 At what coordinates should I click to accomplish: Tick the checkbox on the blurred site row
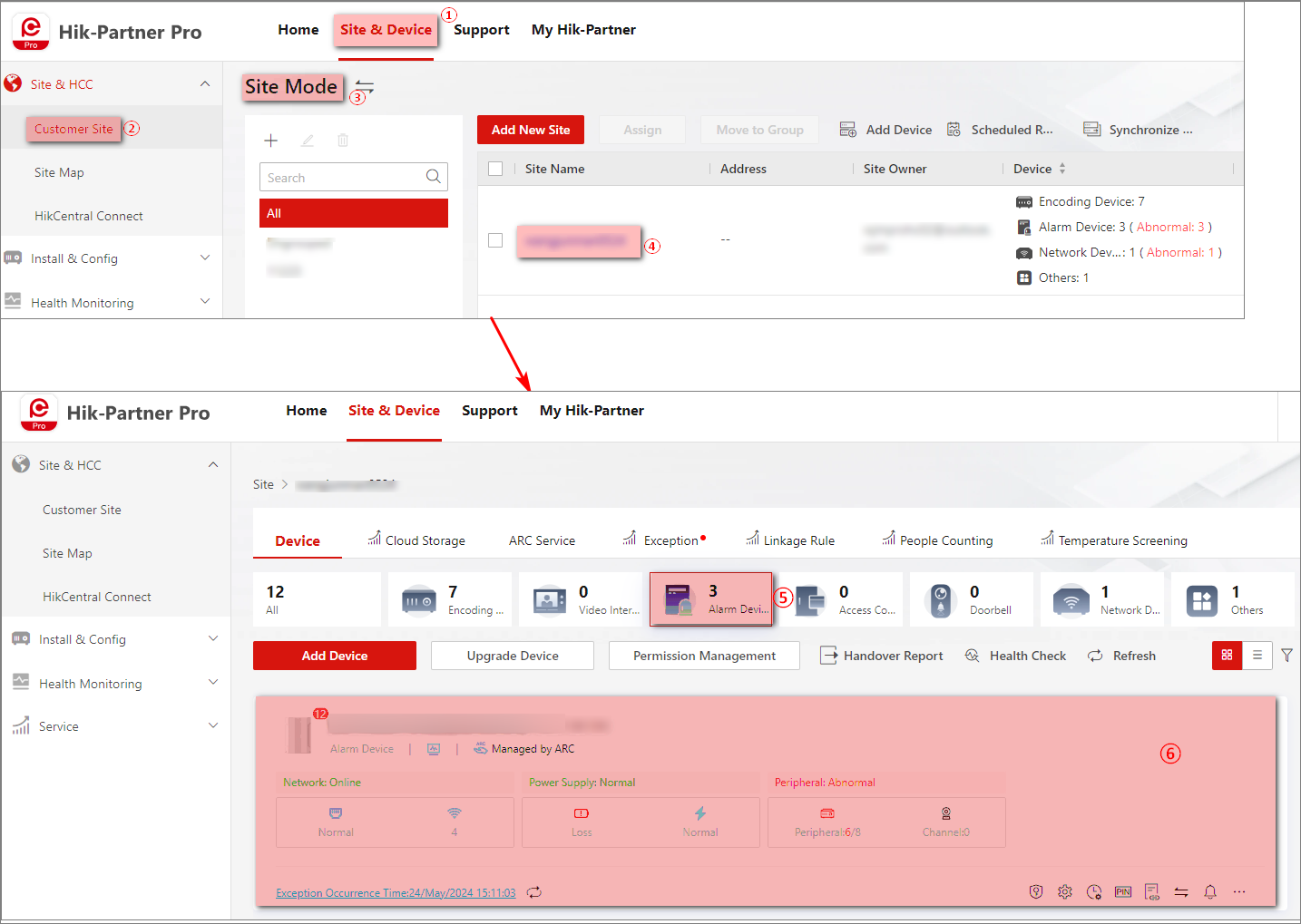point(495,240)
